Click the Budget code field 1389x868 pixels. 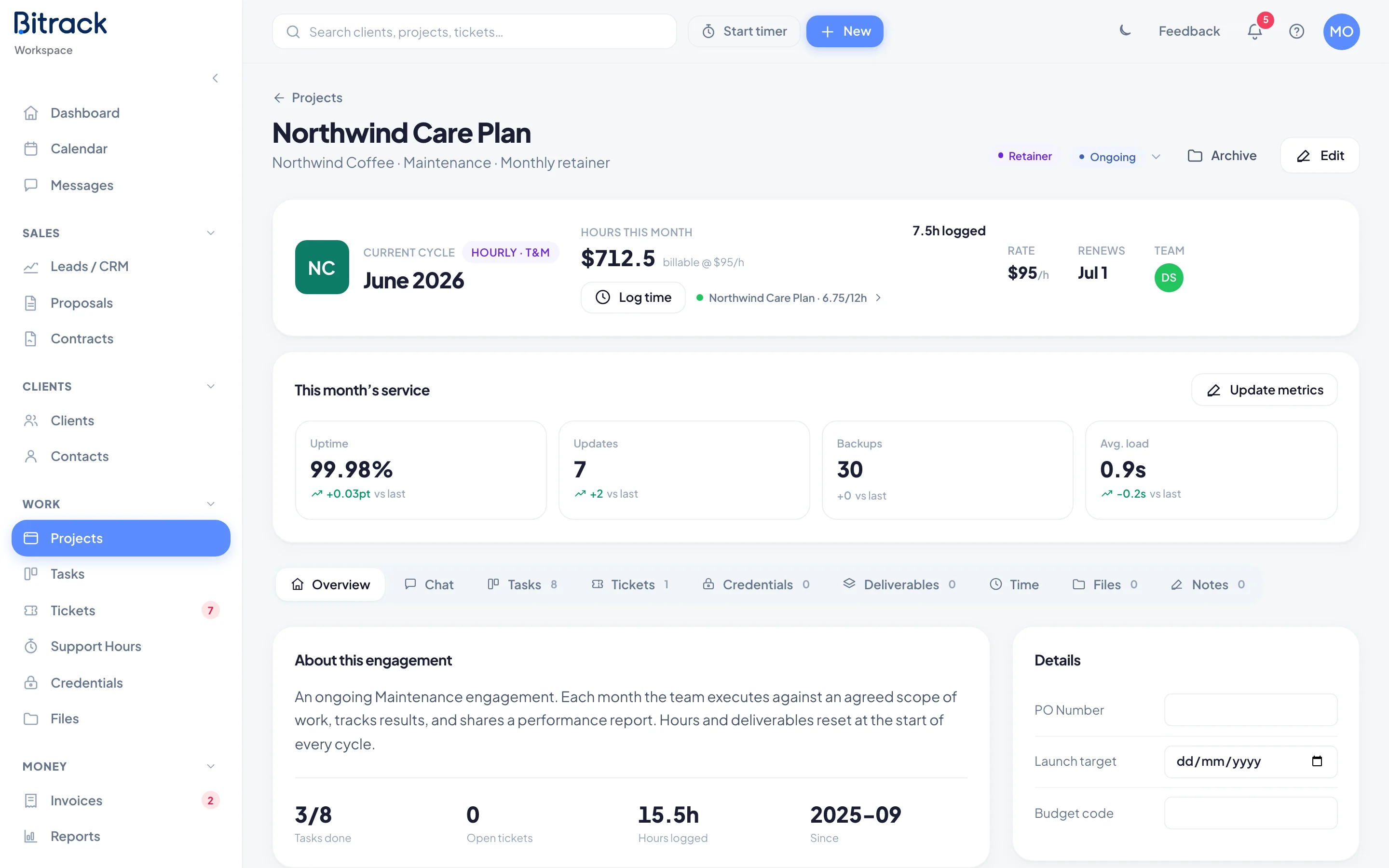pos(1251,813)
